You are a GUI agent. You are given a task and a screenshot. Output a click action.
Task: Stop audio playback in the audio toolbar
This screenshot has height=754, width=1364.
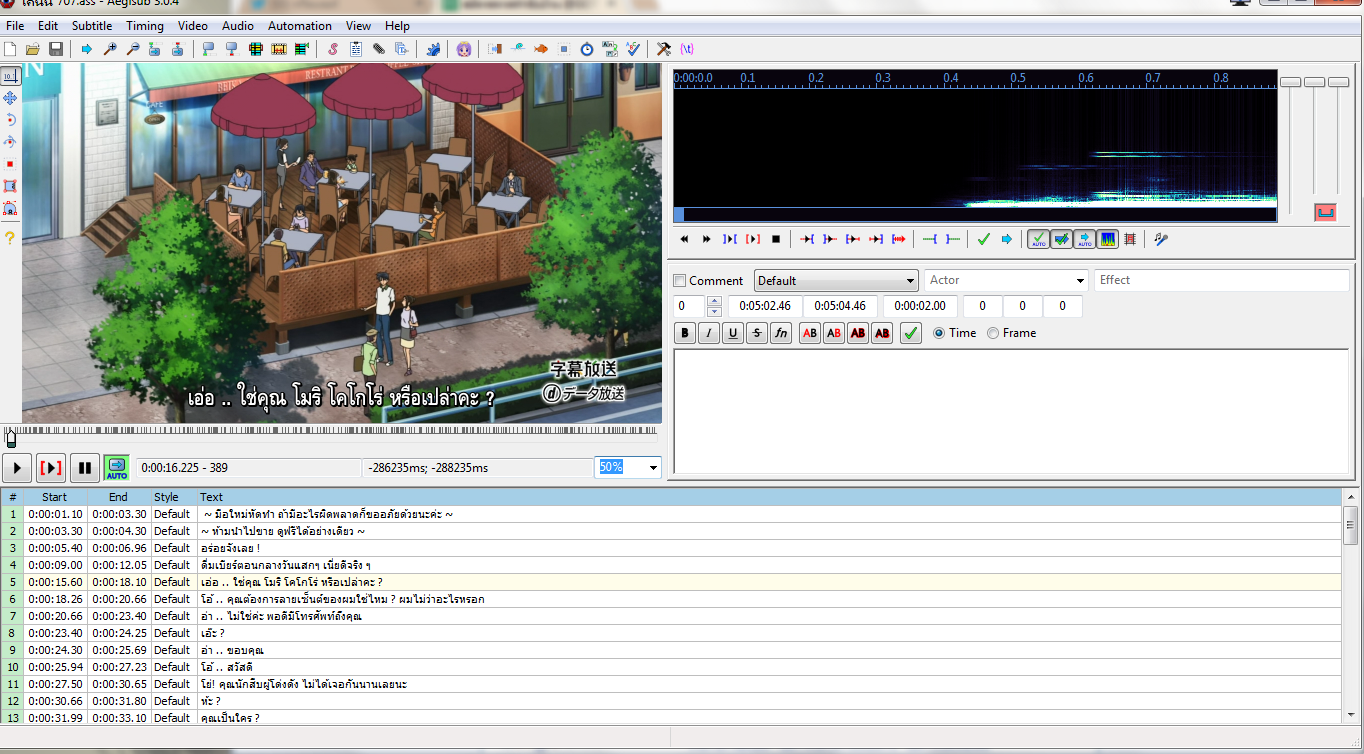pyautogui.click(x=775, y=239)
